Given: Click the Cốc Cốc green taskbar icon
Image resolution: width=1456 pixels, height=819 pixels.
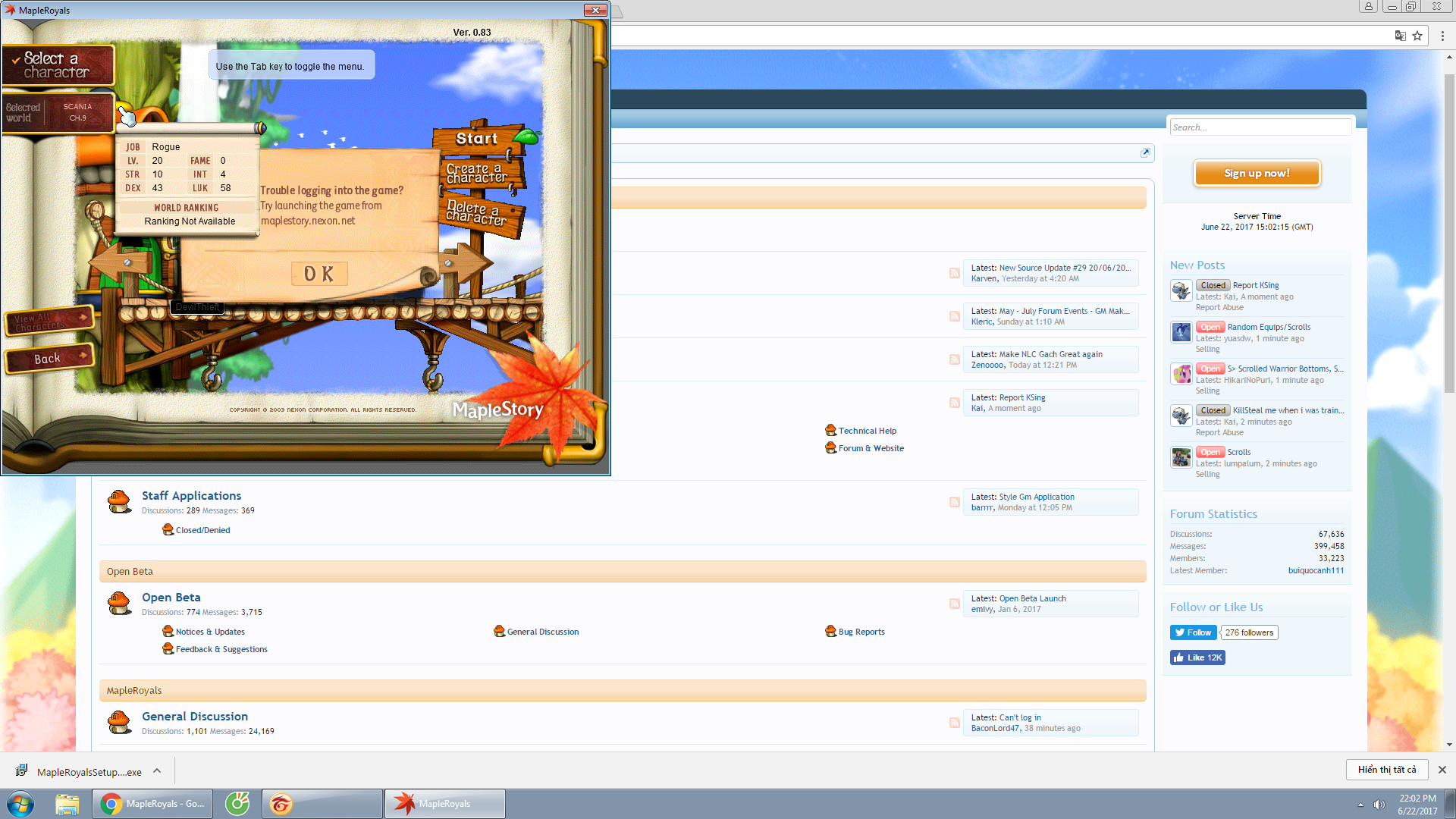Looking at the screenshot, I should coord(237,804).
